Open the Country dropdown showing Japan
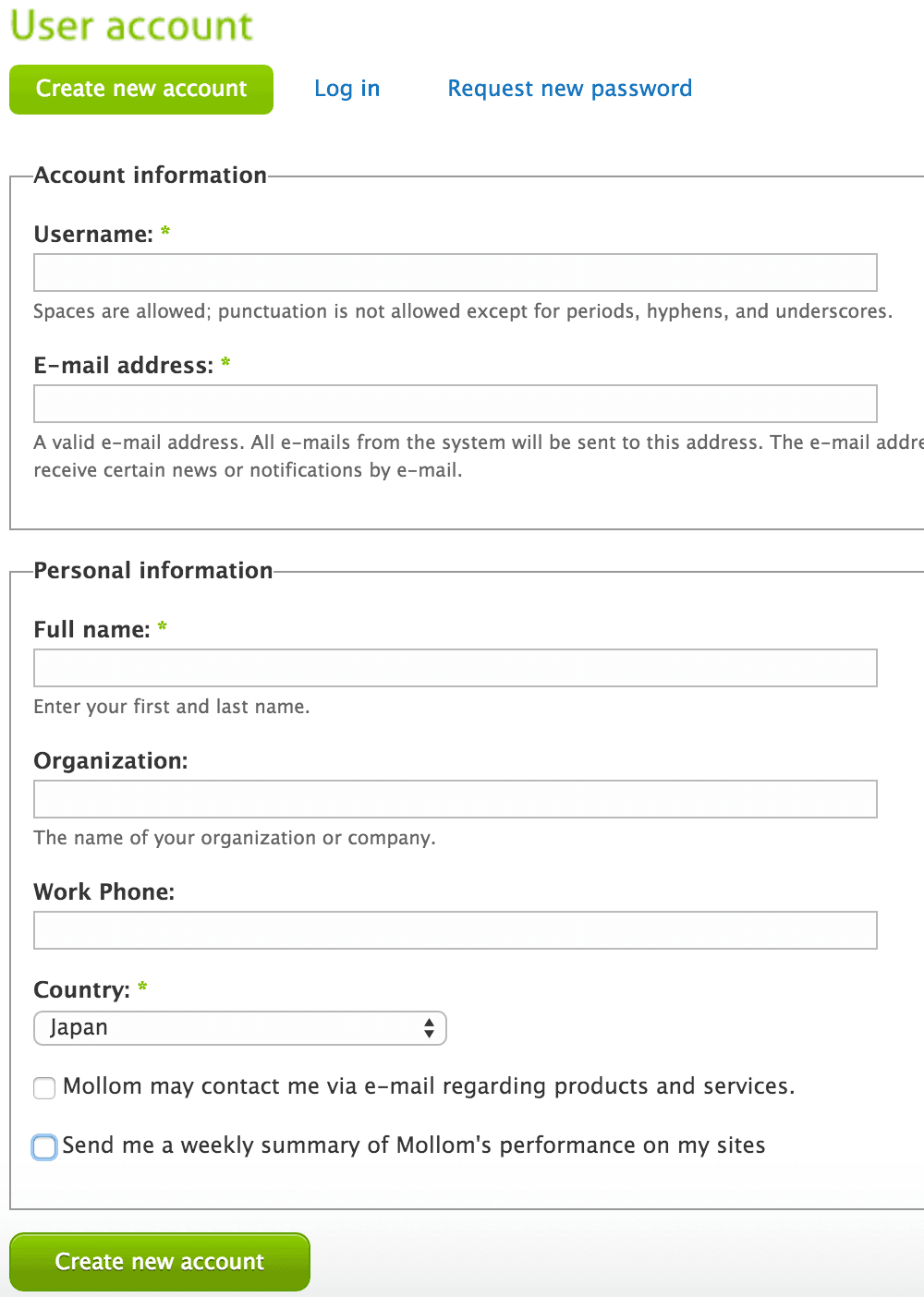924x1297 pixels. point(240,1028)
